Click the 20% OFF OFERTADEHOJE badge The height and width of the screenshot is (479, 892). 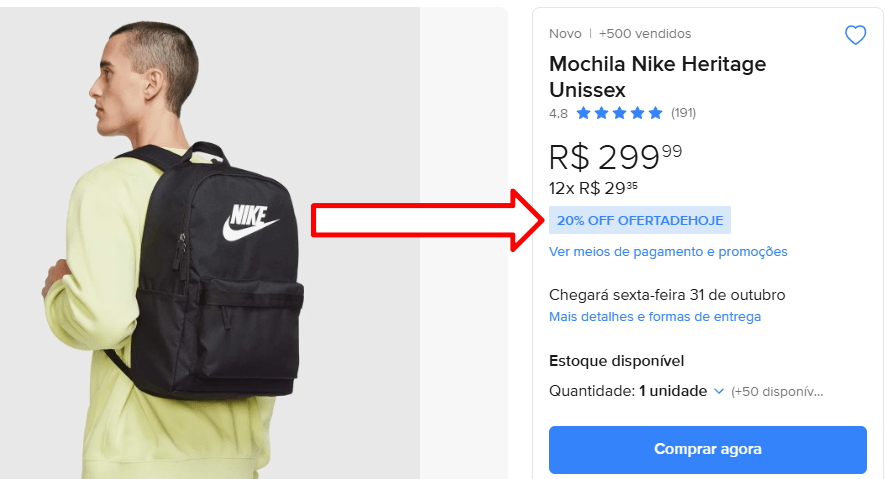[640, 220]
